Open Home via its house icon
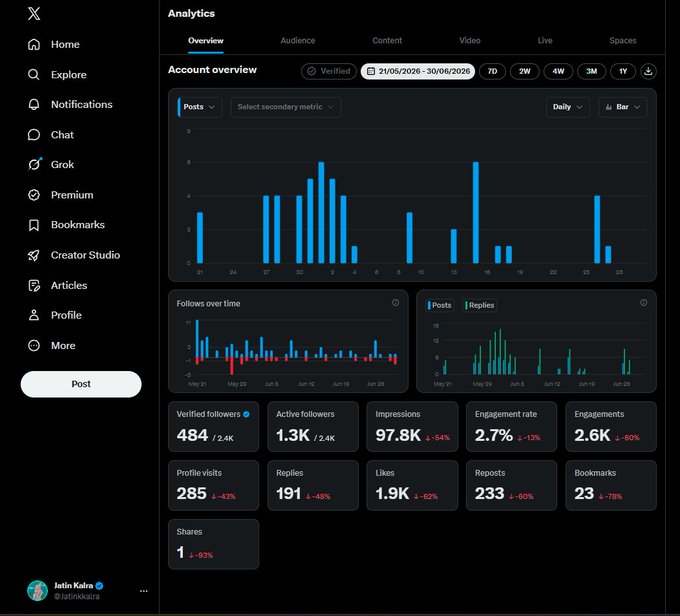Image resolution: width=680 pixels, height=616 pixels. coord(34,44)
